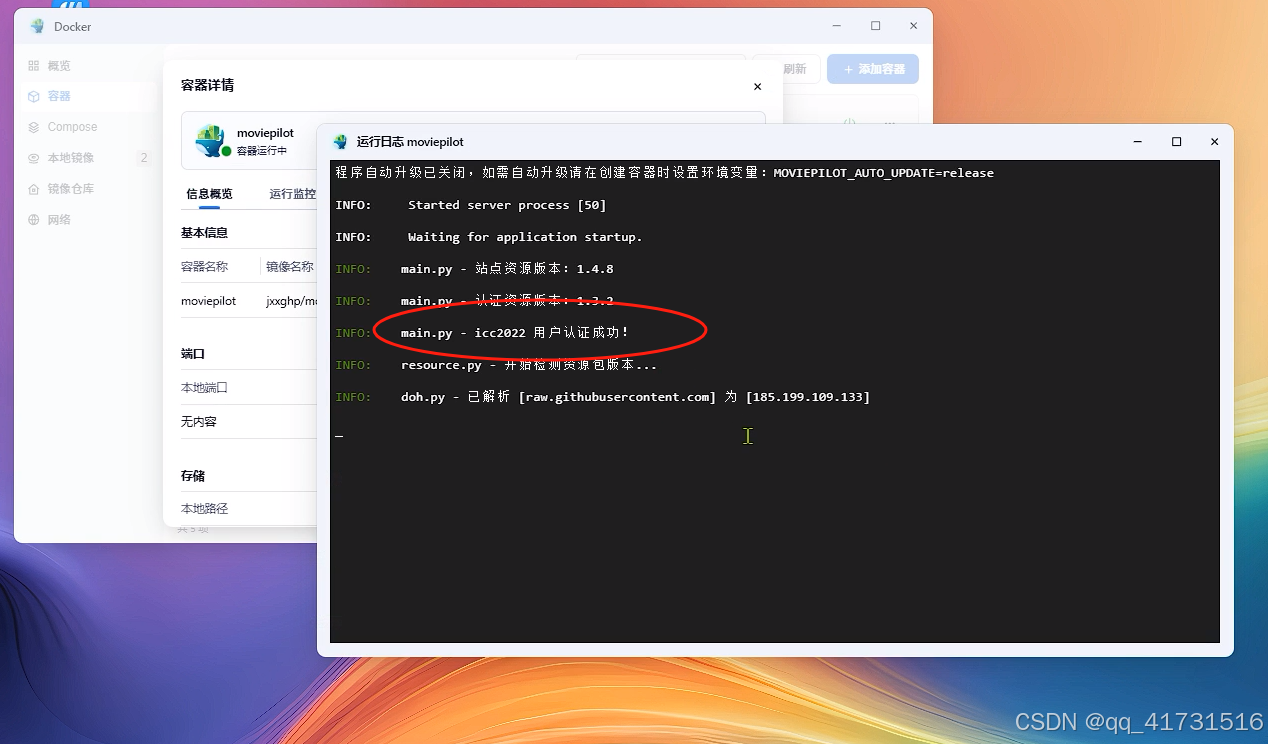
Task: Click the 容器运行中 status text
Action: click(x=262, y=151)
